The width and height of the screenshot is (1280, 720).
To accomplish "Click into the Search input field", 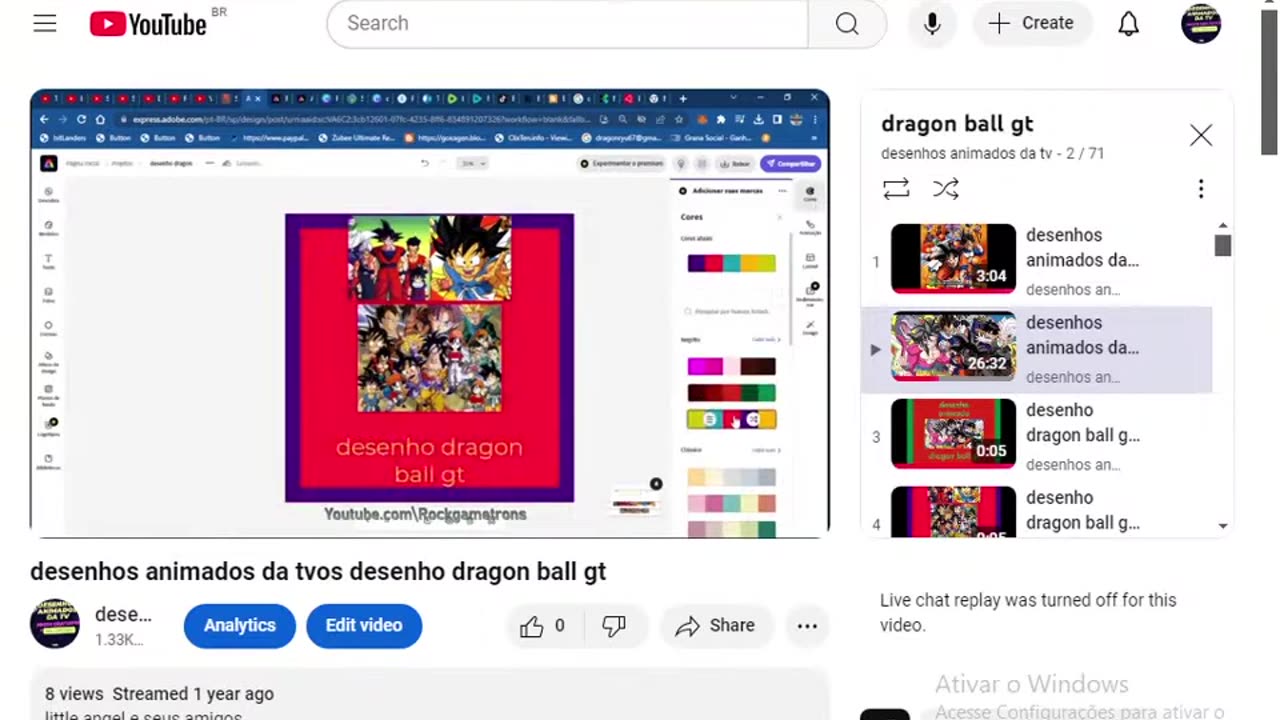I will 567,23.
